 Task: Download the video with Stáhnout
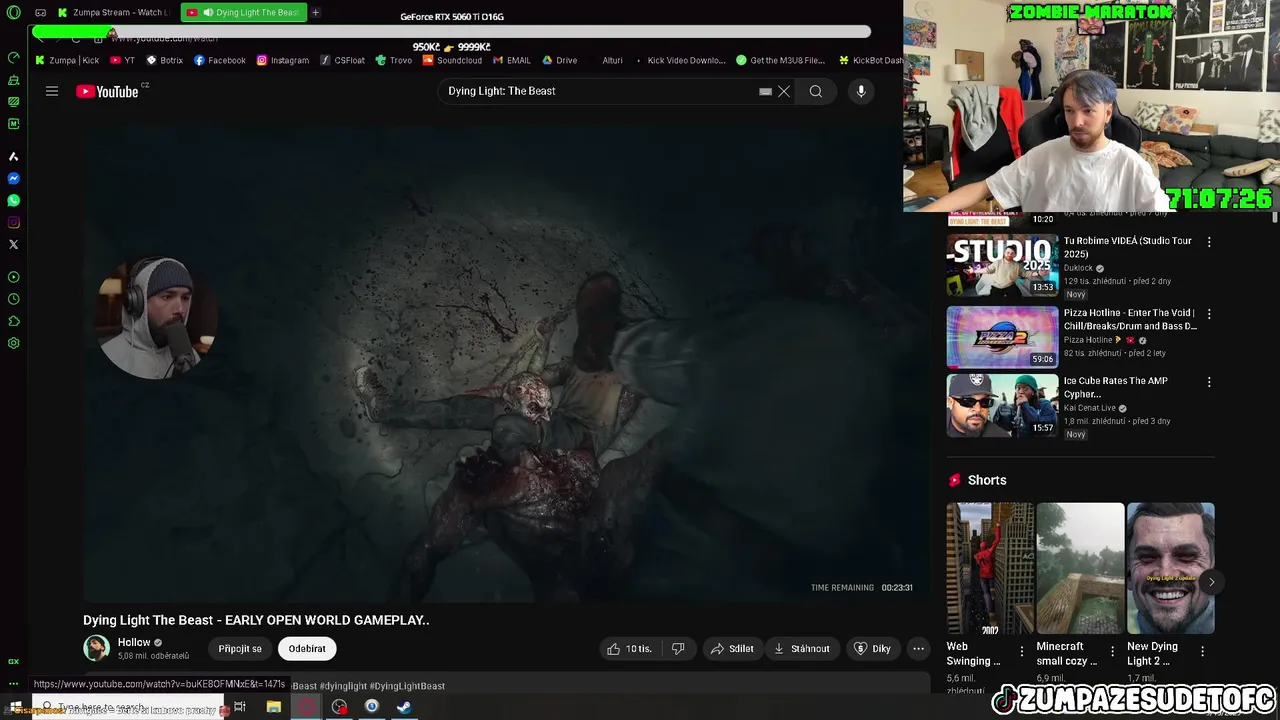point(802,649)
